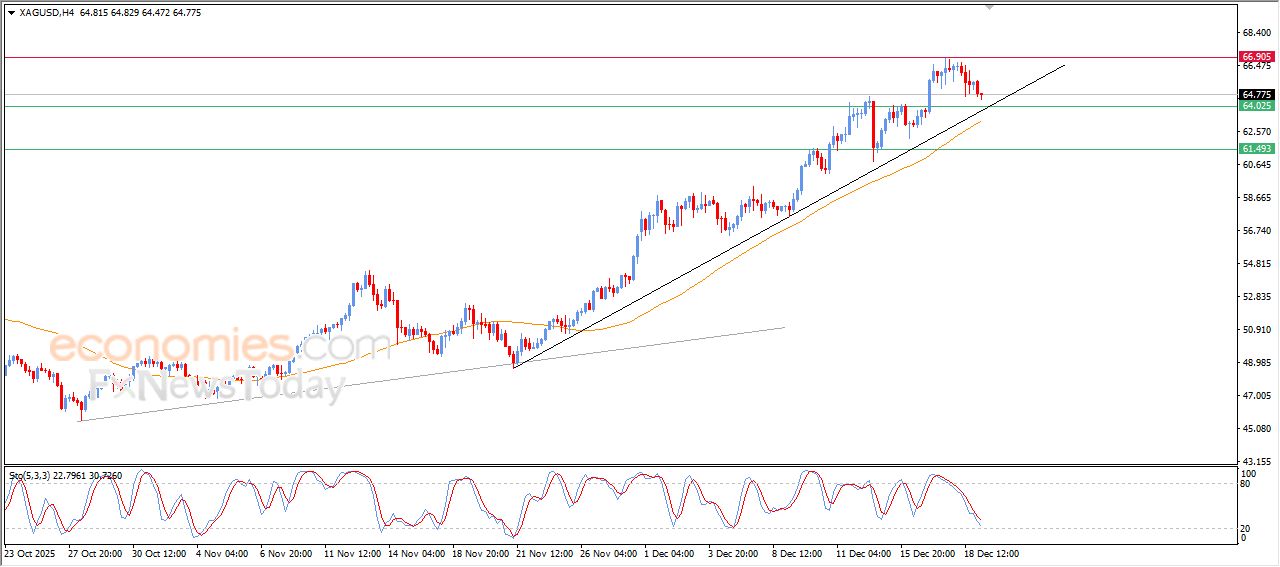The image size is (1280, 567).
Task: Click the green 61.493 price label
Action: pyautogui.click(x=1255, y=149)
